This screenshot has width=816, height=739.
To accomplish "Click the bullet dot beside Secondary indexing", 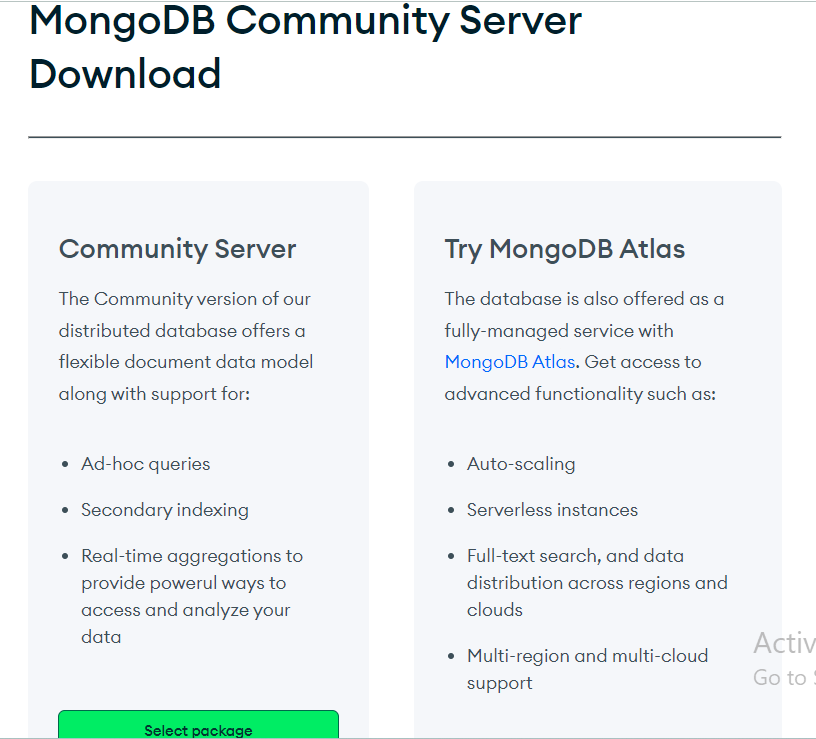I will click(65, 511).
